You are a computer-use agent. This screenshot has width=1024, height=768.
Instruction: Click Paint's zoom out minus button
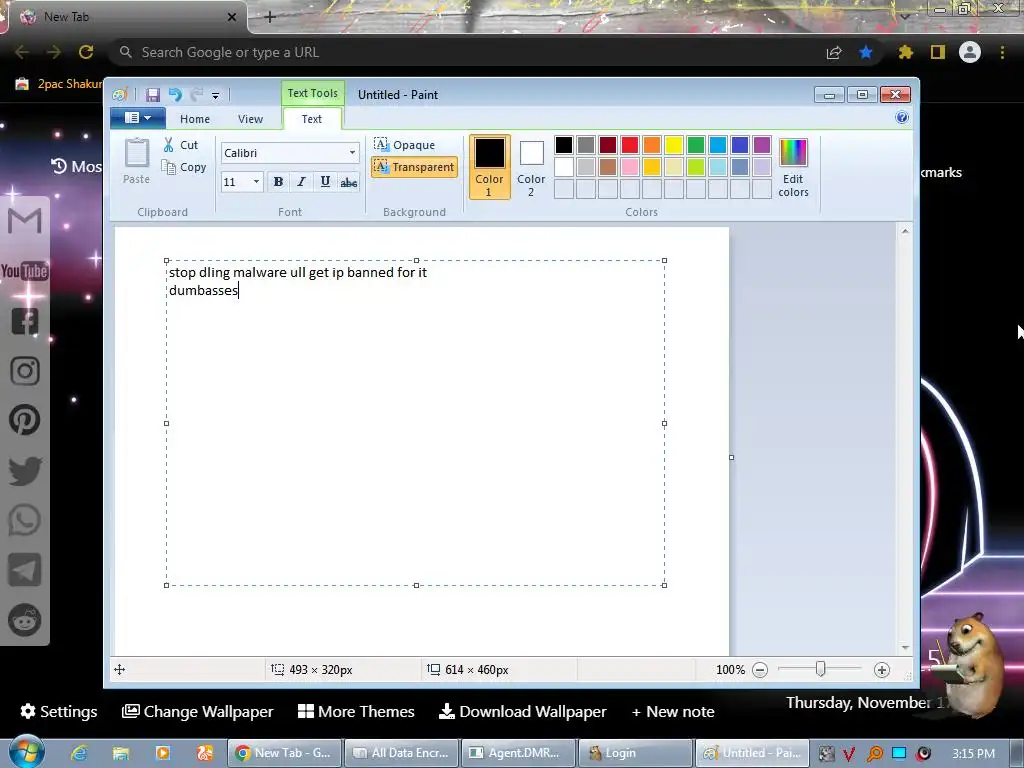point(760,669)
